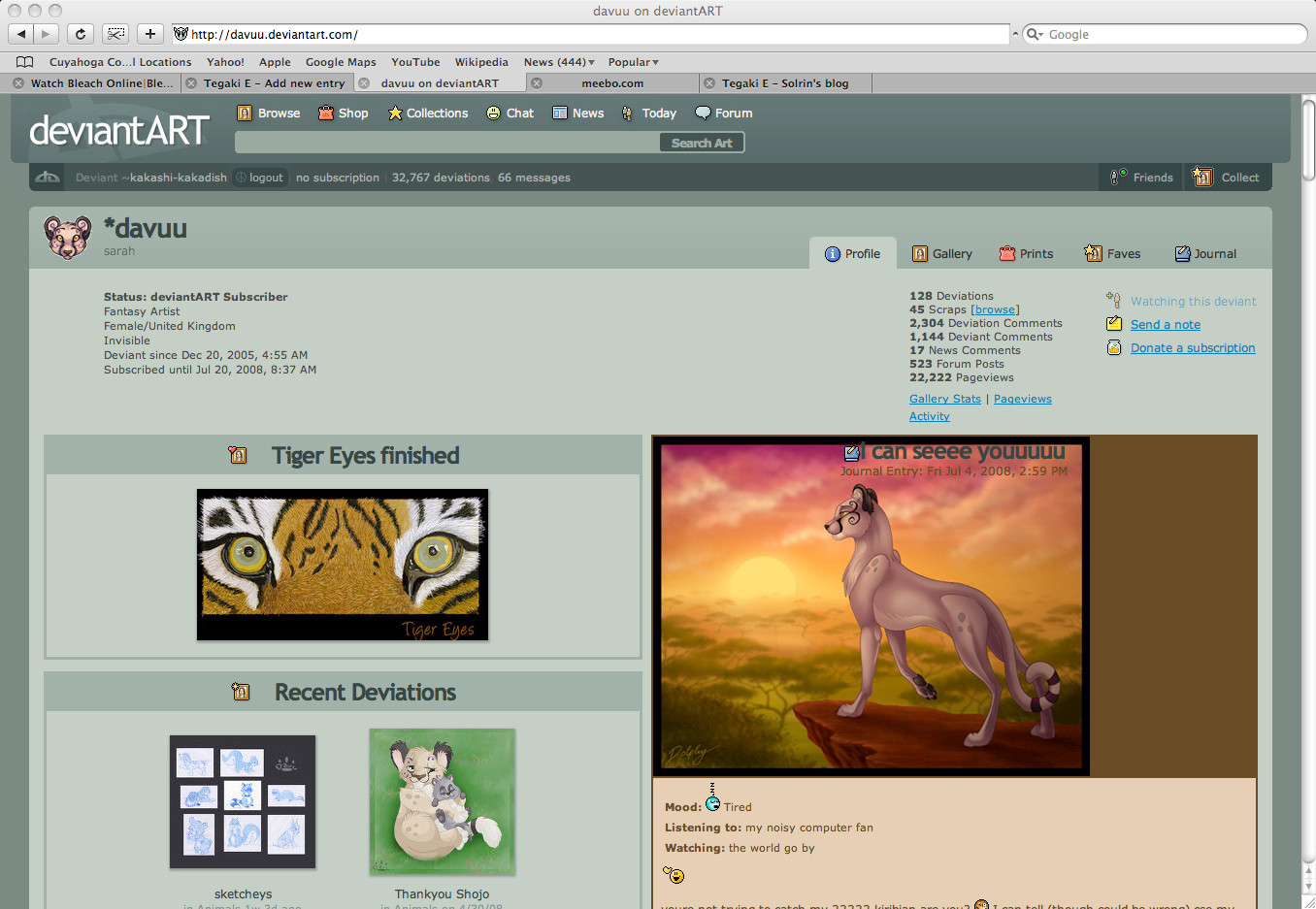
Task: Click the 66 messages link
Action: [534, 178]
